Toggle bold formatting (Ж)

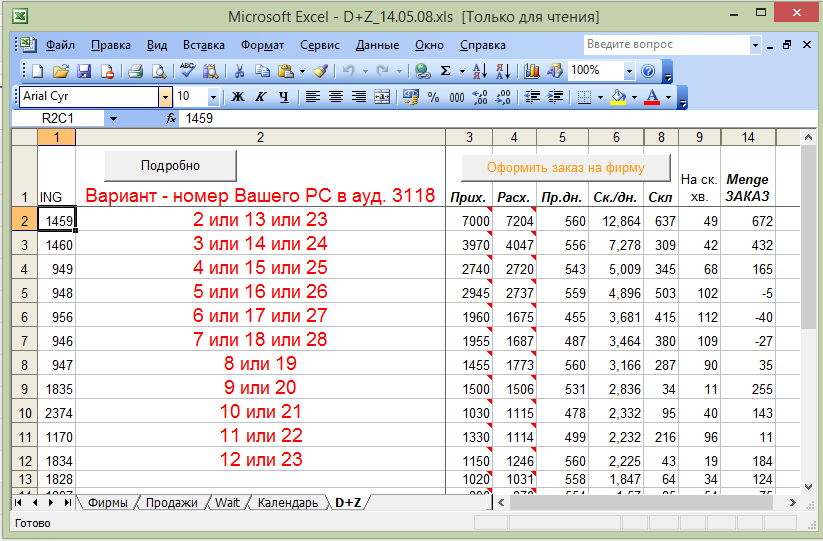click(238, 97)
